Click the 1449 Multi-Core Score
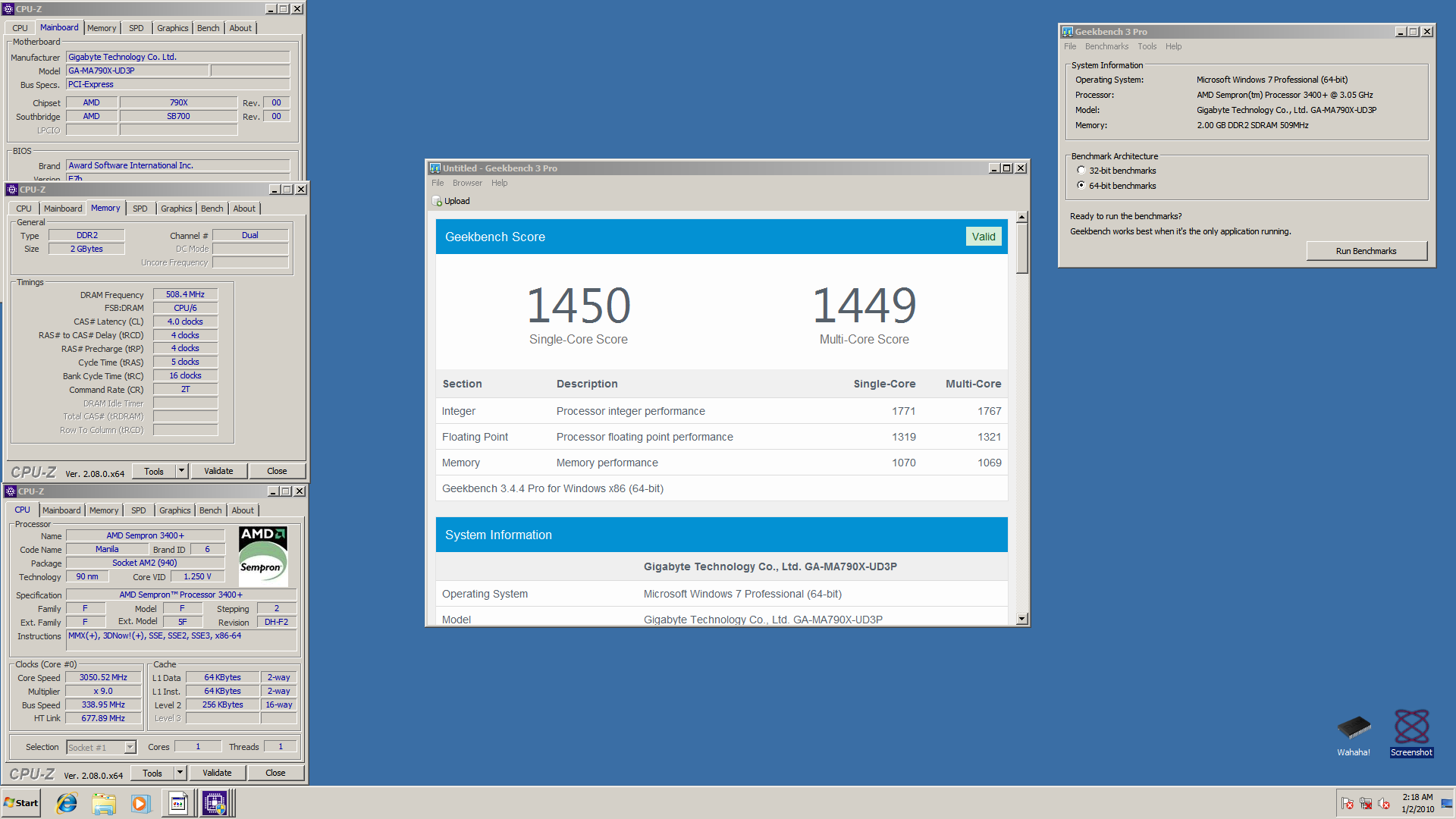The height and width of the screenshot is (819, 1456). tap(864, 306)
